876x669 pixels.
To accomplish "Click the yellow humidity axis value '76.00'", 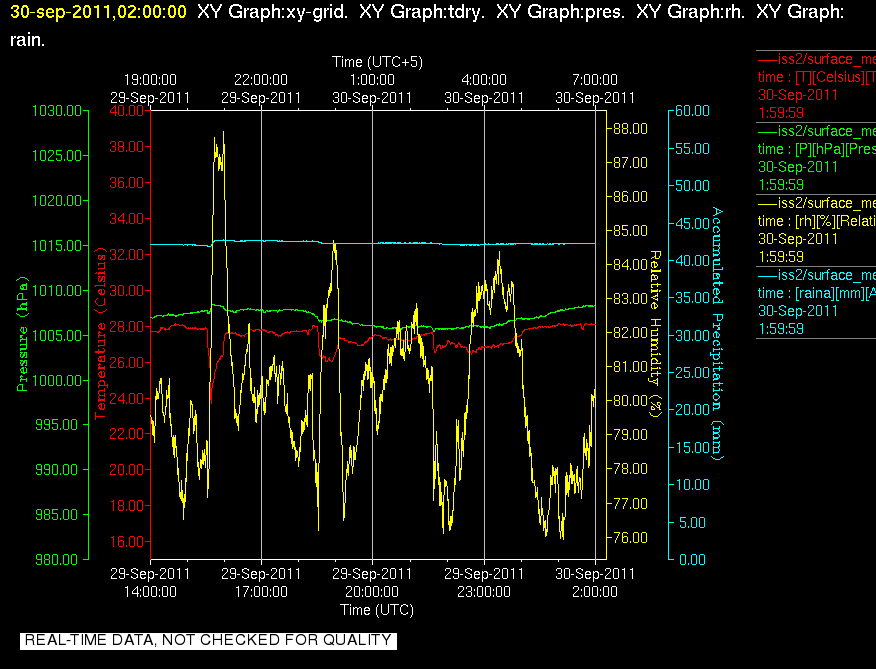I will pos(630,538).
